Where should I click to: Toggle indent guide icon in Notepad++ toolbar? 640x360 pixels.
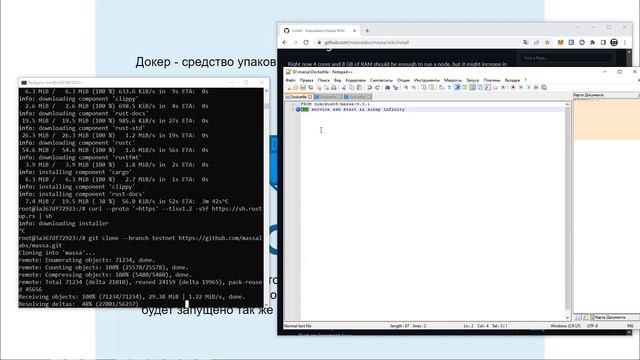458,87
